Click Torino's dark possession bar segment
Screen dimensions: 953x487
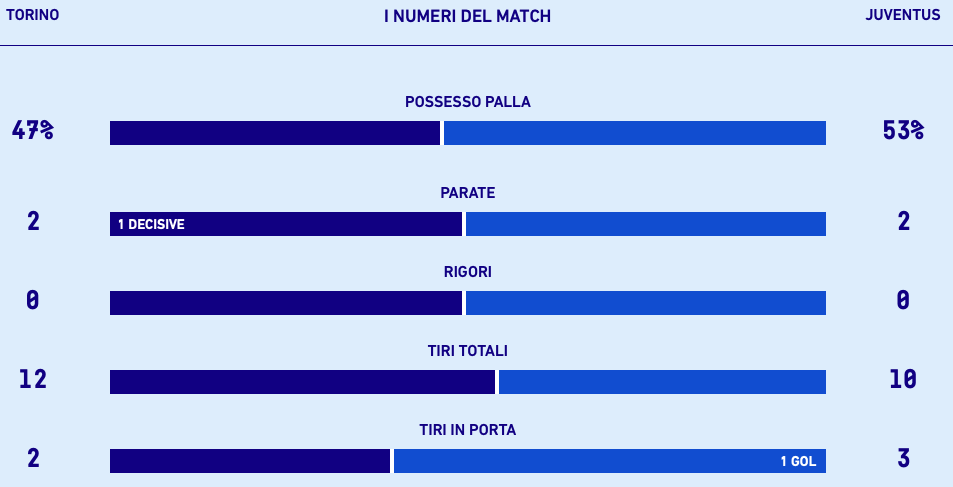point(275,133)
